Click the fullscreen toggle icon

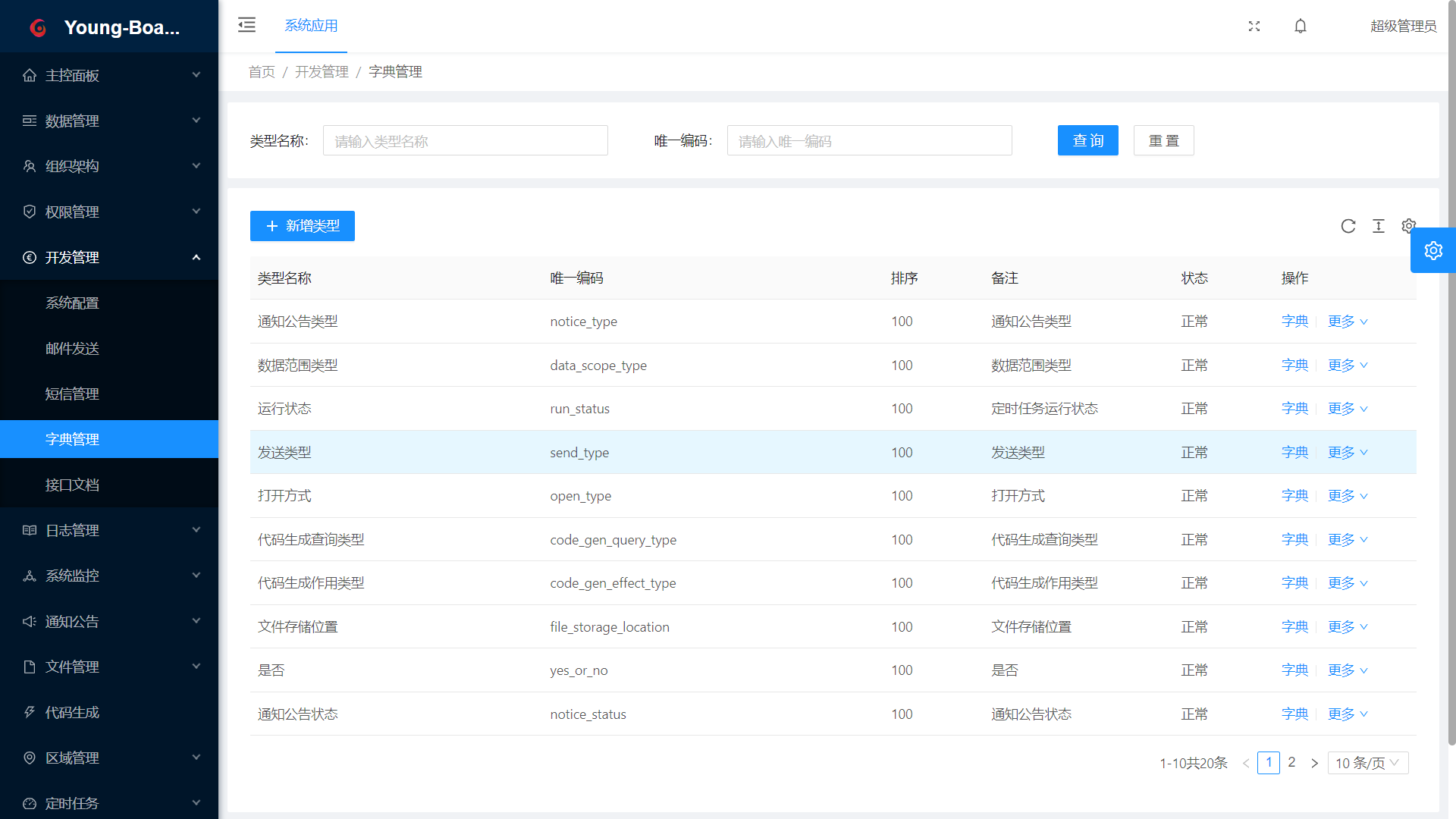(1254, 27)
